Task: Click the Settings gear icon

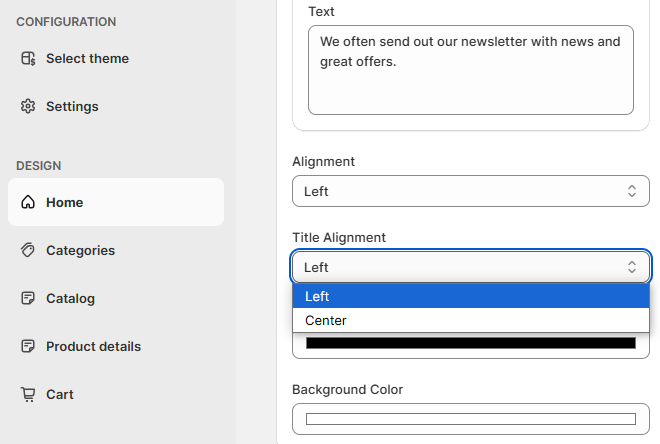Action: [x=28, y=106]
